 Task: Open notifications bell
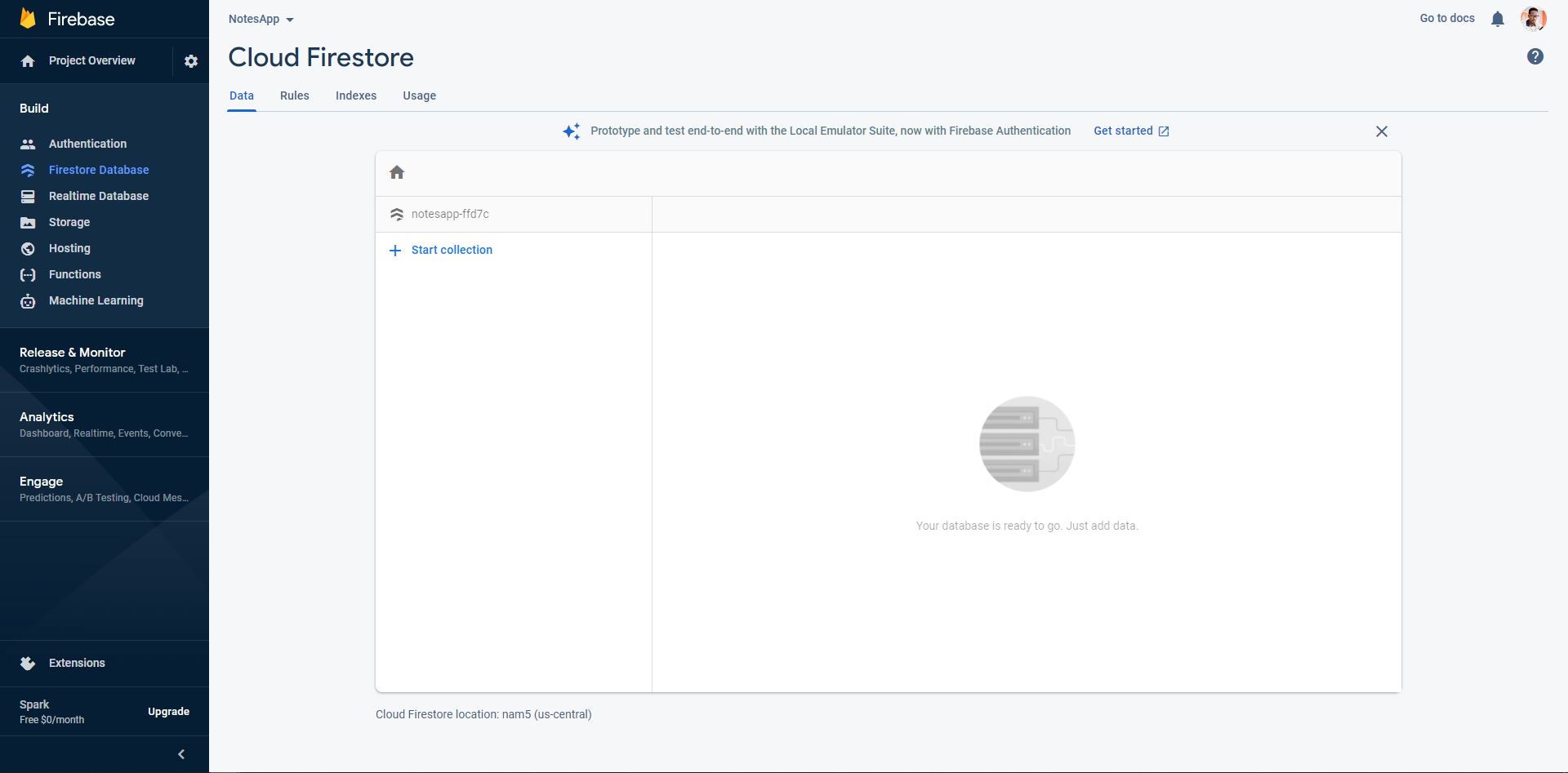[1498, 19]
